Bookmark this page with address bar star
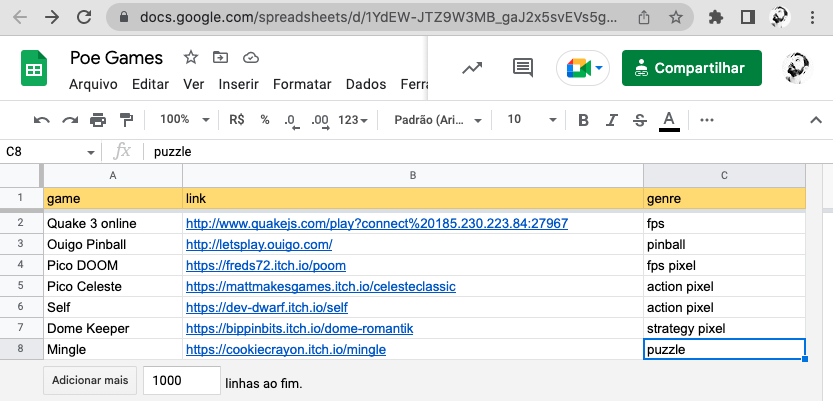This screenshot has height=401, width=833. [675, 18]
